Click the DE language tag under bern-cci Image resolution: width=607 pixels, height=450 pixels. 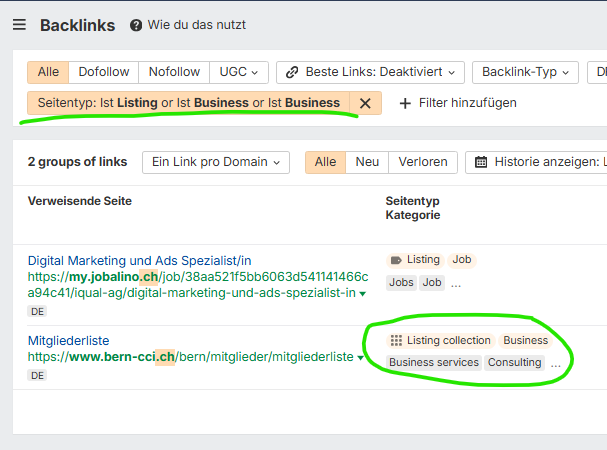click(x=37, y=375)
